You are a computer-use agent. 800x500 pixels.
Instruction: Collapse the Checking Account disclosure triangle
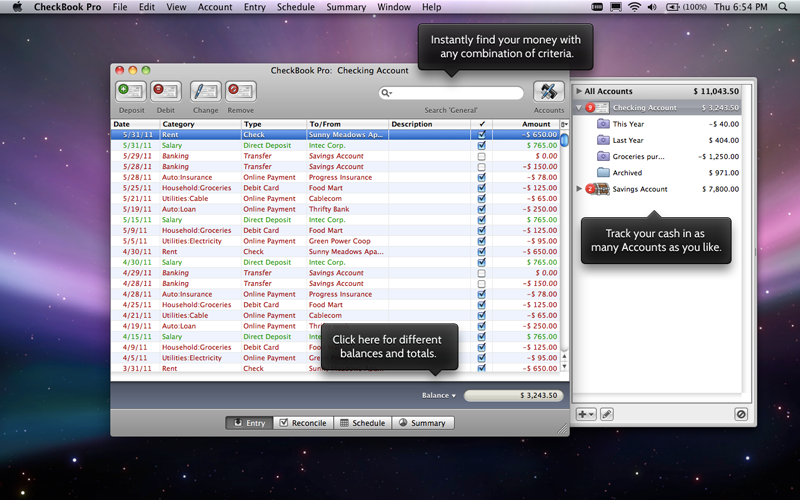[x=579, y=108]
